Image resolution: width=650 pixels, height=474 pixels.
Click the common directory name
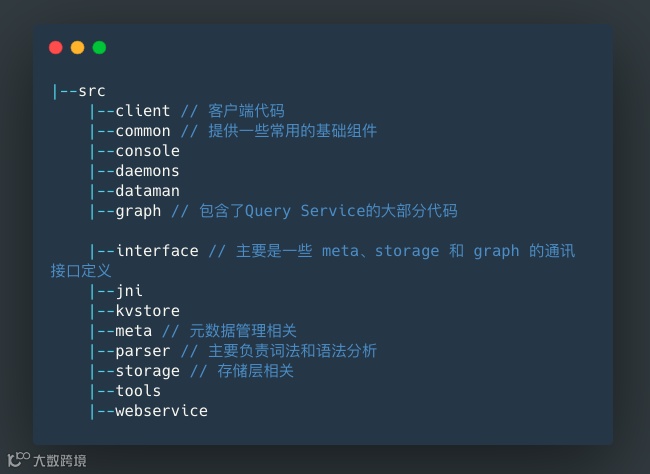click(x=142, y=131)
